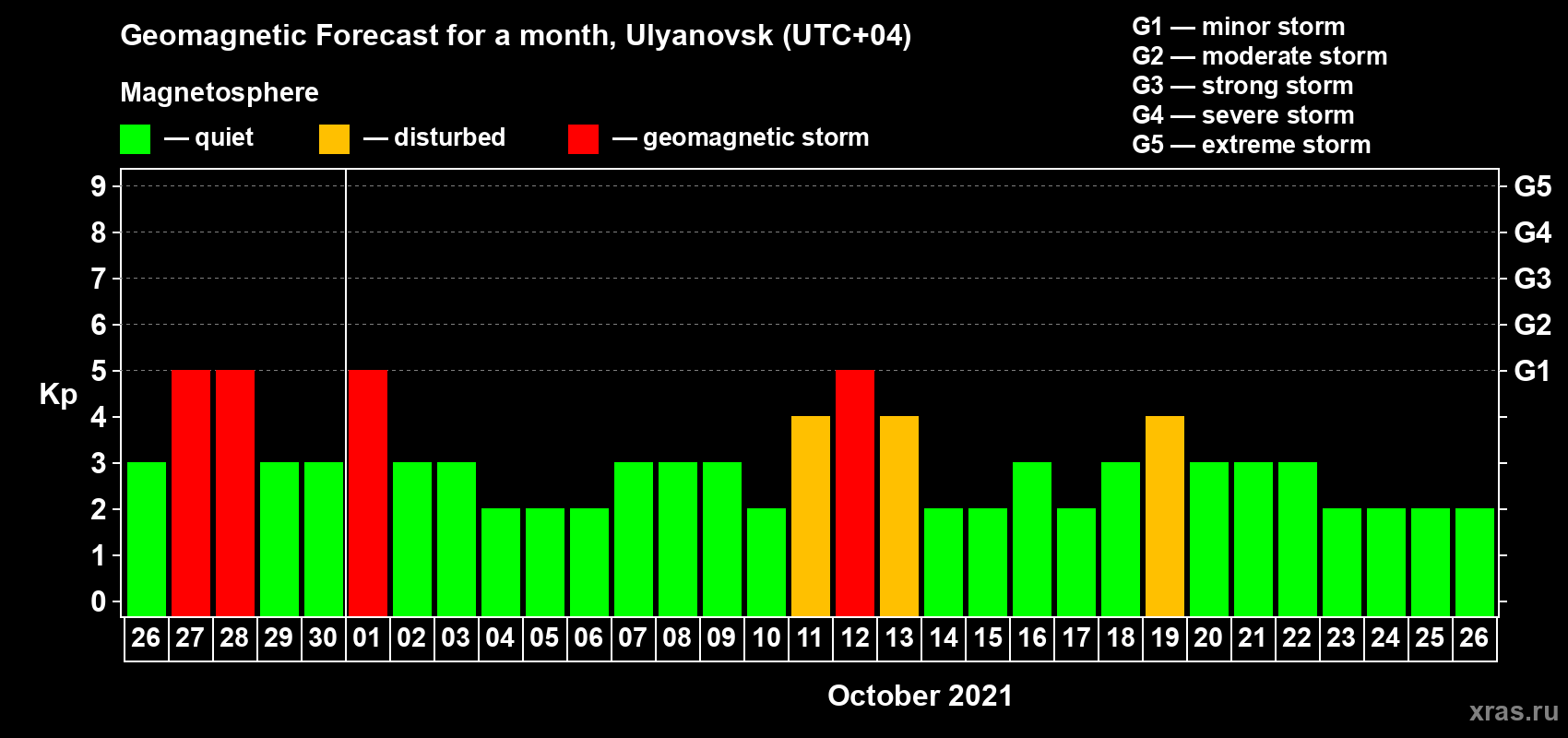Click the 'October 2021' axis label
1568x738 pixels.
pos(921,696)
